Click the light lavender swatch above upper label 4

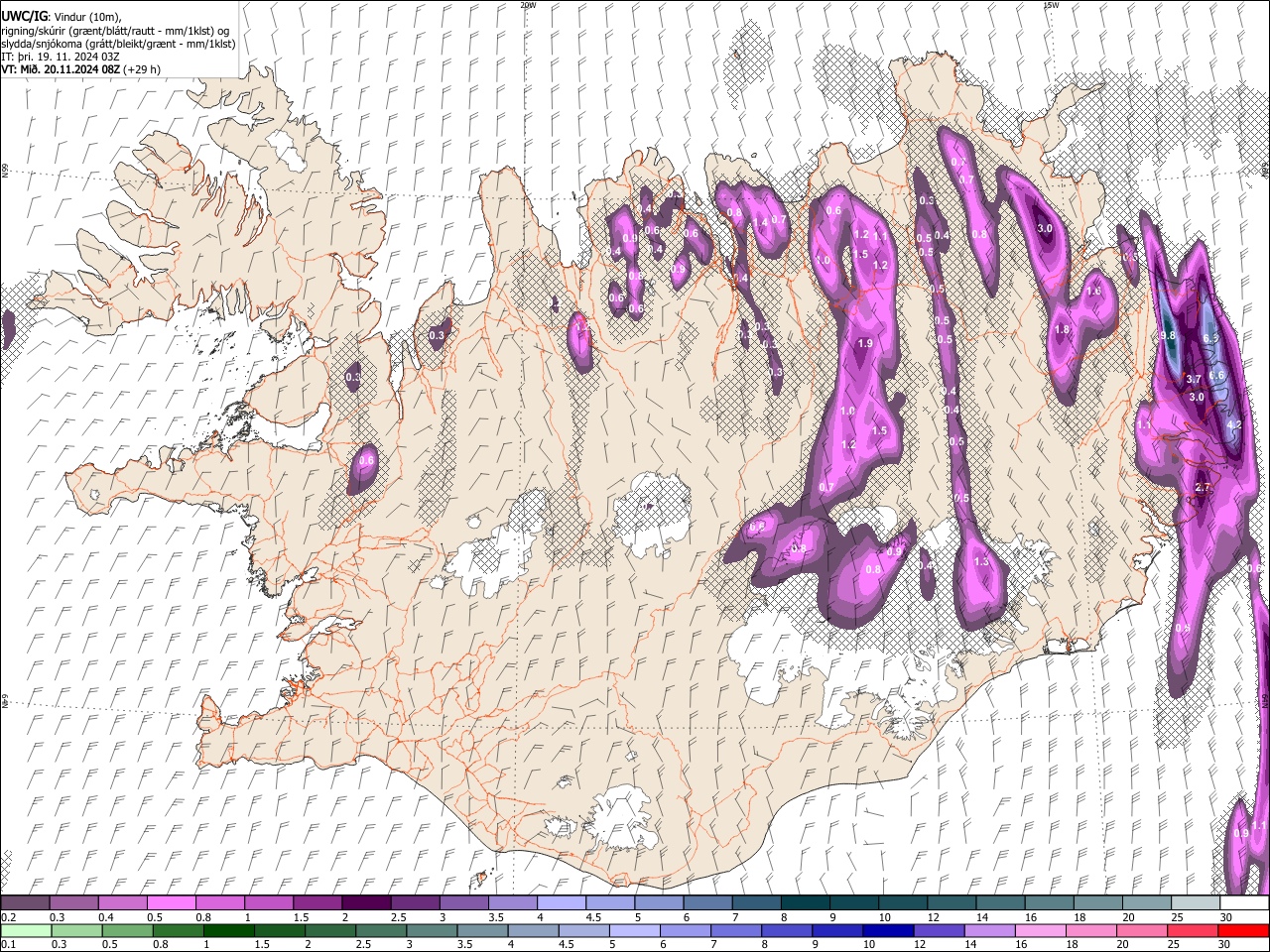tap(560, 902)
